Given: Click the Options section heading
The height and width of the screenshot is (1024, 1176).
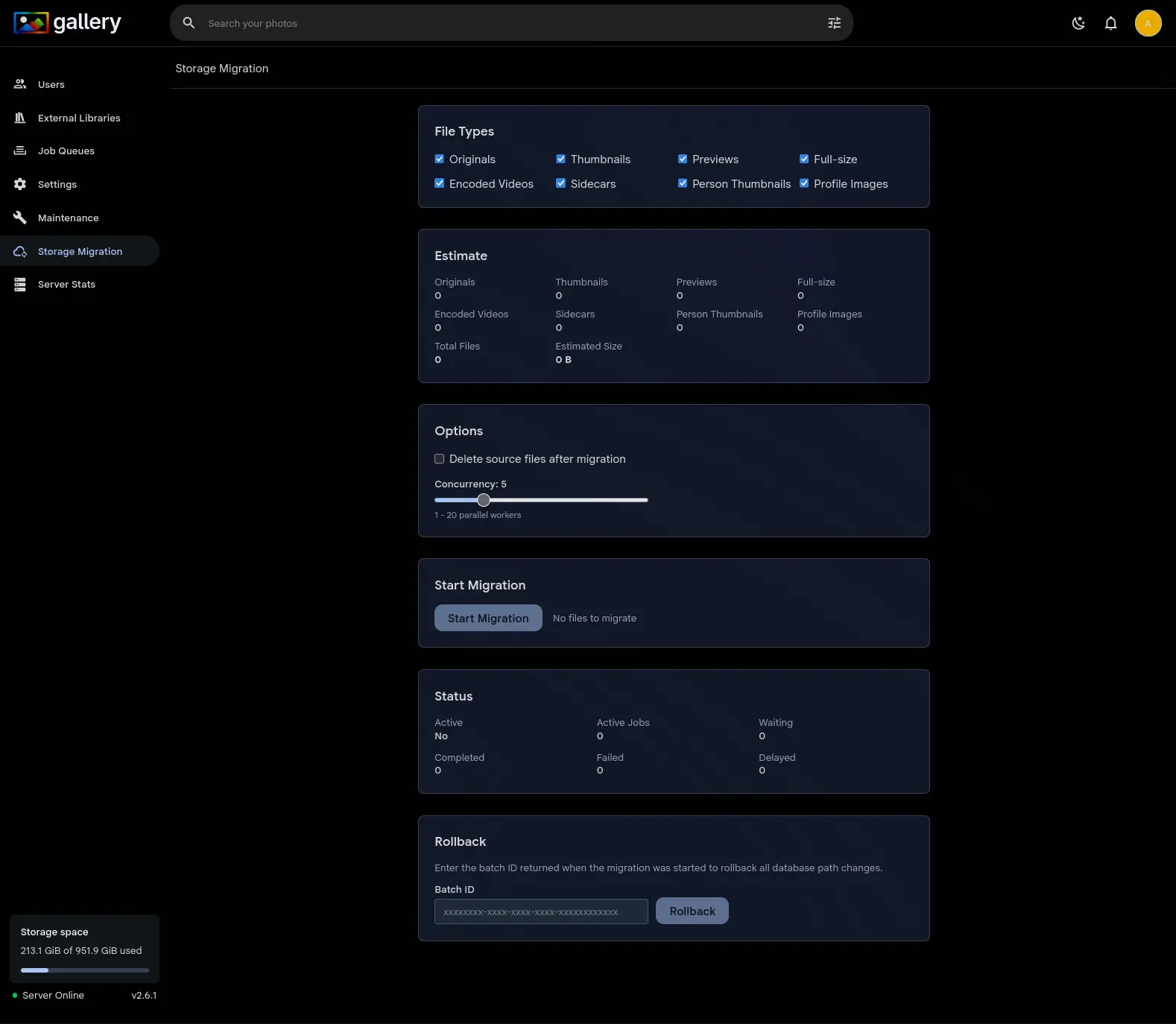Looking at the screenshot, I should point(459,431).
